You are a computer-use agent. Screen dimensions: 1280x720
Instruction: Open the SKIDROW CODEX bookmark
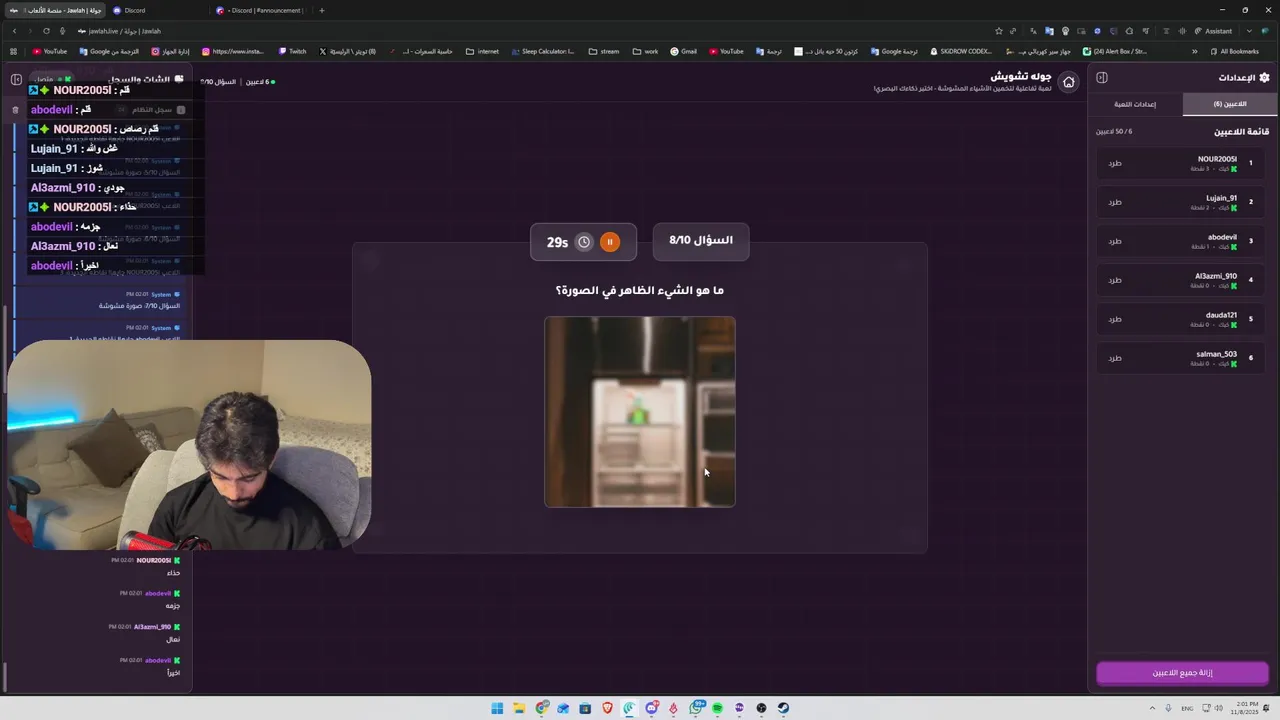(x=960, y=51)
